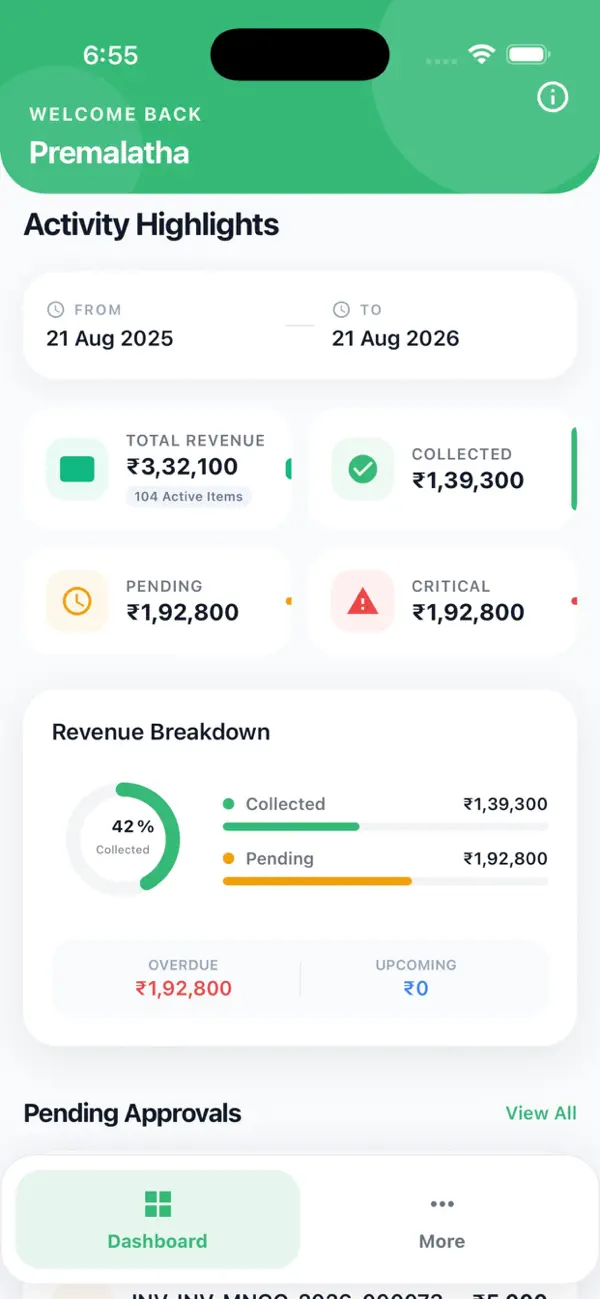Image resolution: width=600 pixels, height=1299 pixels.
Task: Tap the info icon in header
Action: (553, 97)
